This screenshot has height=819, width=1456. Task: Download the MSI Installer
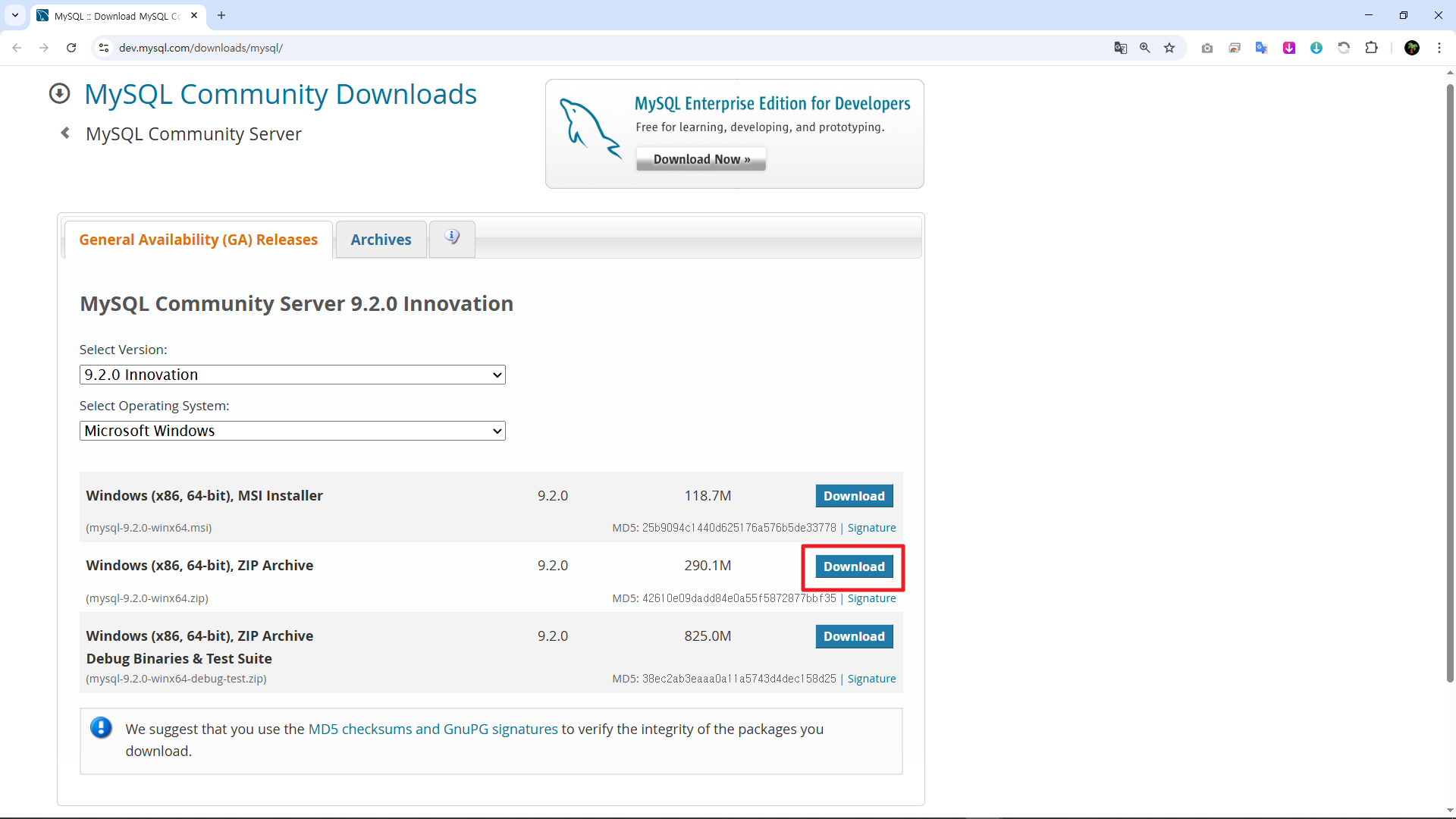[854, 496]
